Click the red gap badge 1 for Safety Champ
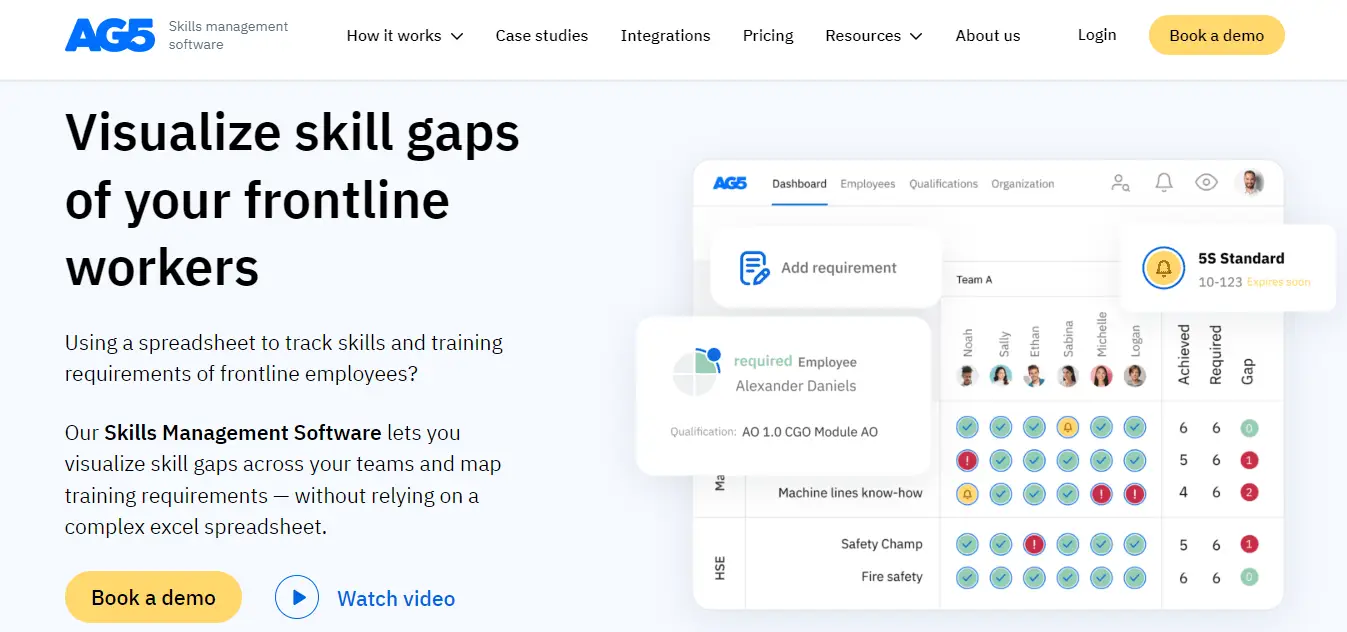The image size is (1347, 632). pyautogui.click(x=1248, y=544)
